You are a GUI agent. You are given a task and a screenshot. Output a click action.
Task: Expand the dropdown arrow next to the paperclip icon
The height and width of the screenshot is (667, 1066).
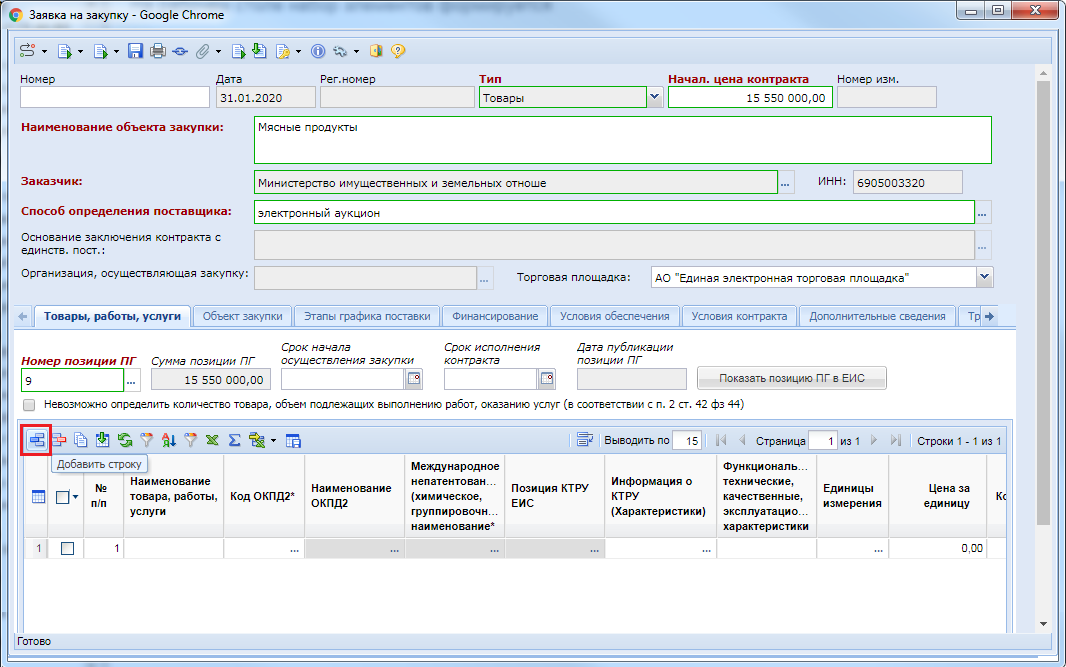click(x=218, y=52)
